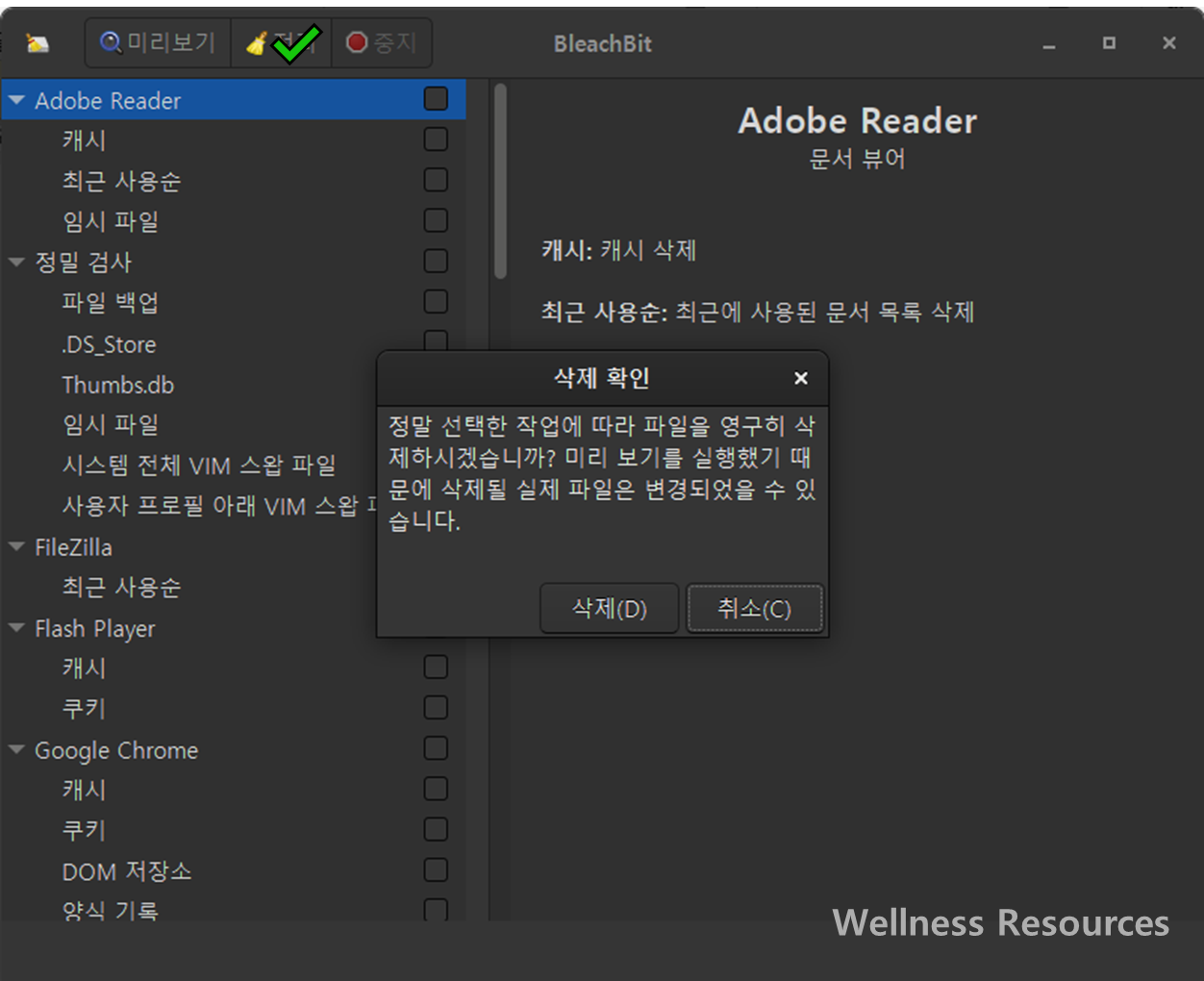Close the BleachBit window
Viewport: 1204px width, 981px height.
1169,43
